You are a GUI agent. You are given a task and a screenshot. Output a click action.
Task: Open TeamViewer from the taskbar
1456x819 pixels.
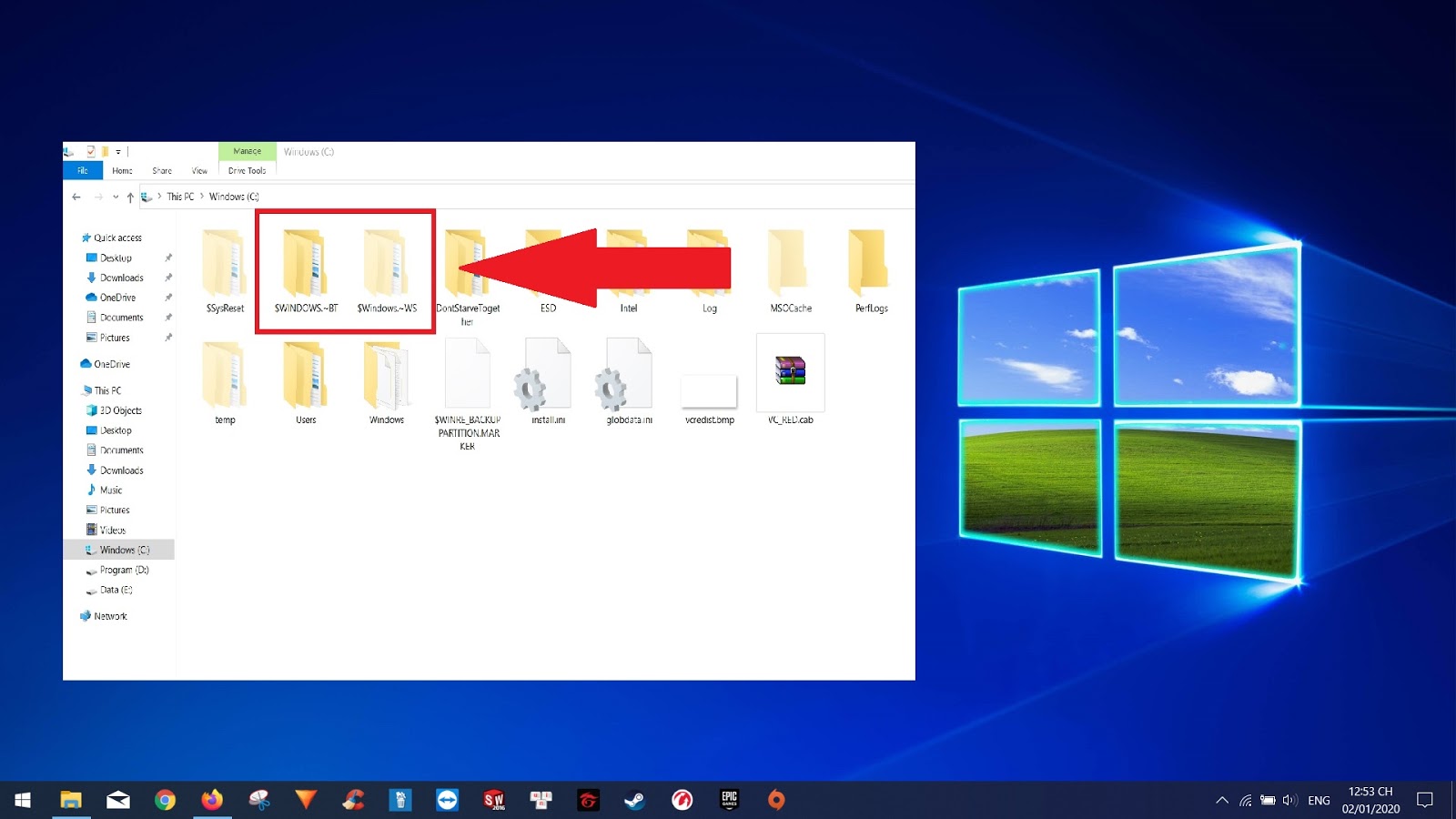coord(447,800)
